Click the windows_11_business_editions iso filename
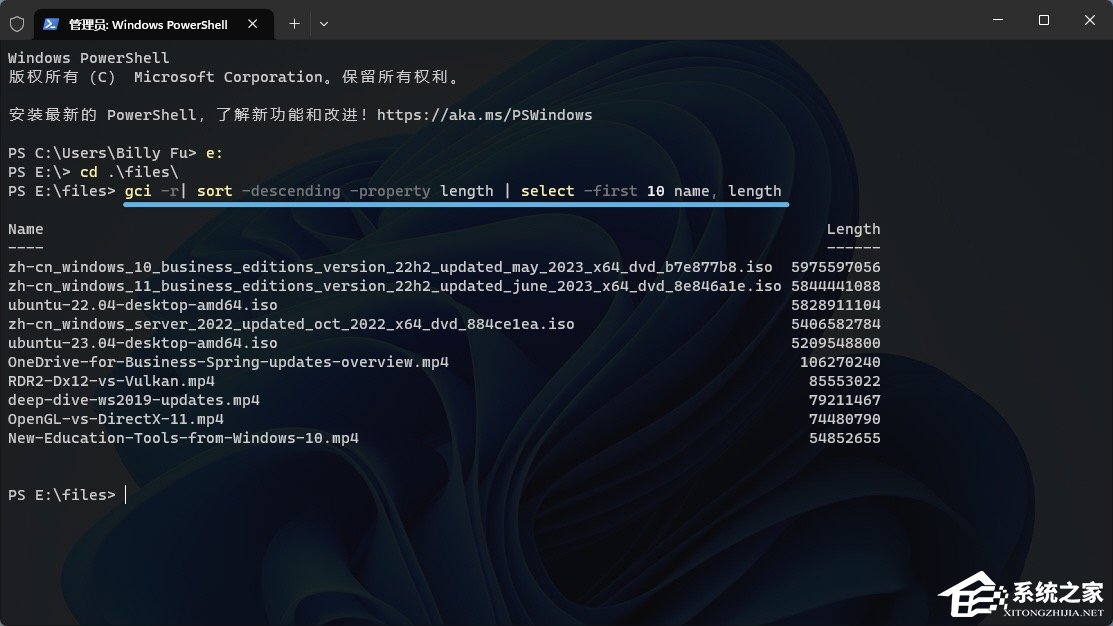Viewport: 1113px width, 626px height. point(394,286)
